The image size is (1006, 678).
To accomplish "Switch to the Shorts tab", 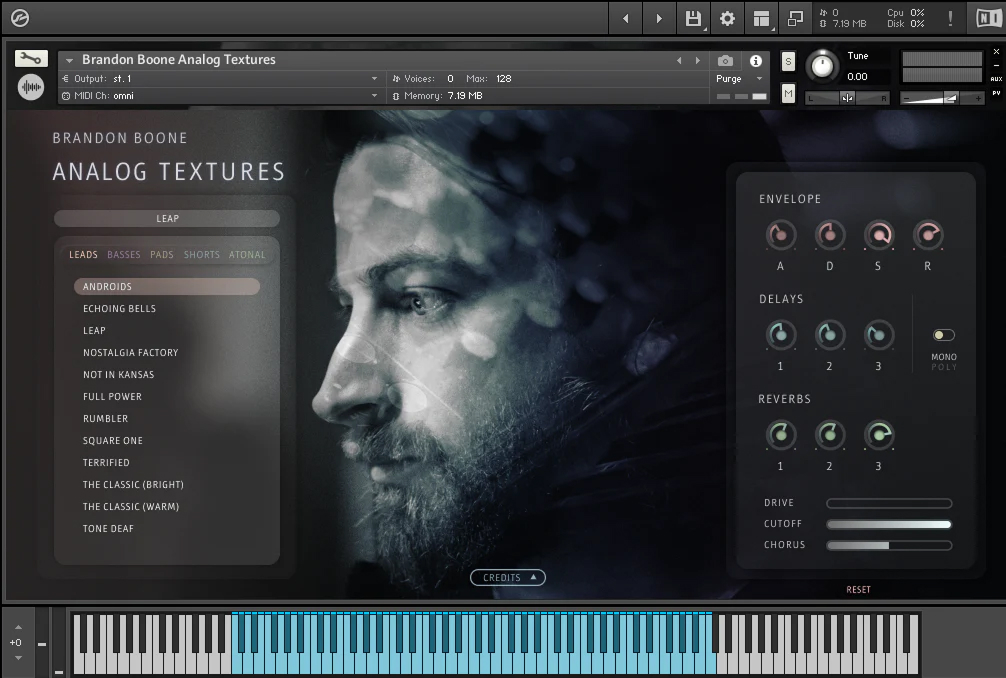I will tap(201, 255).
